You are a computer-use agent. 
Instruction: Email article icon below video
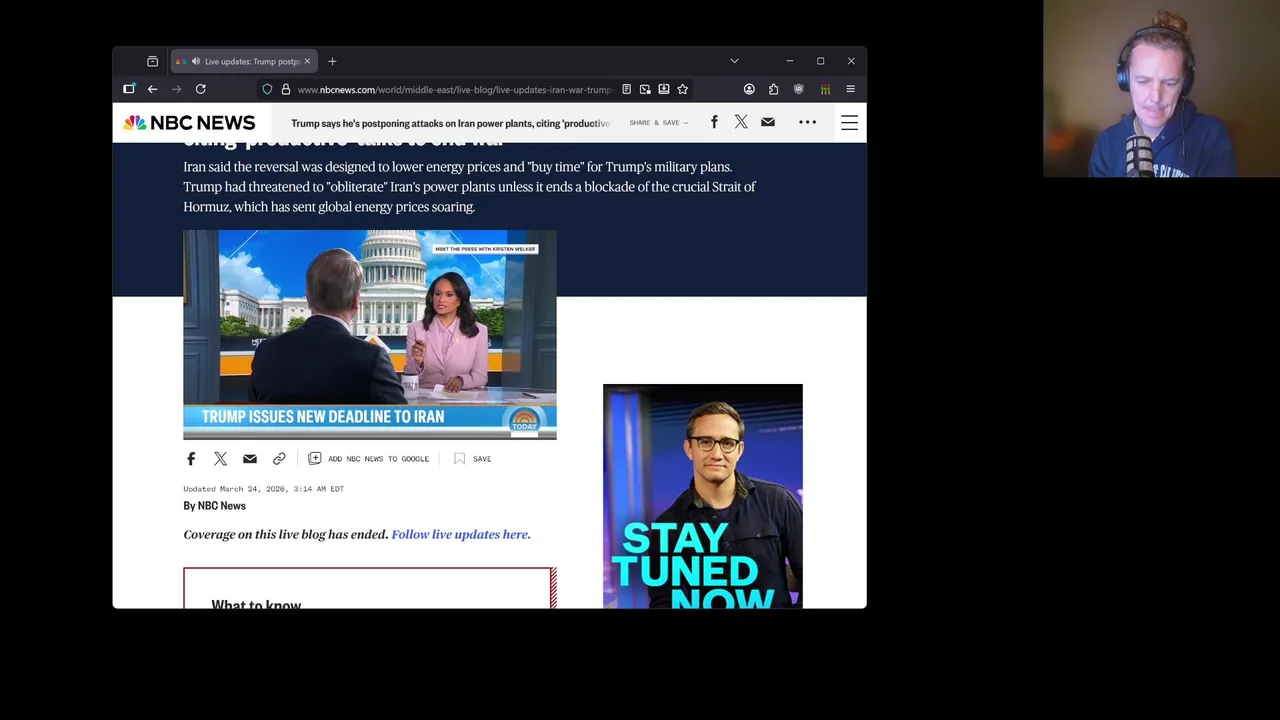pyautogui.click(x=250, y=459)
